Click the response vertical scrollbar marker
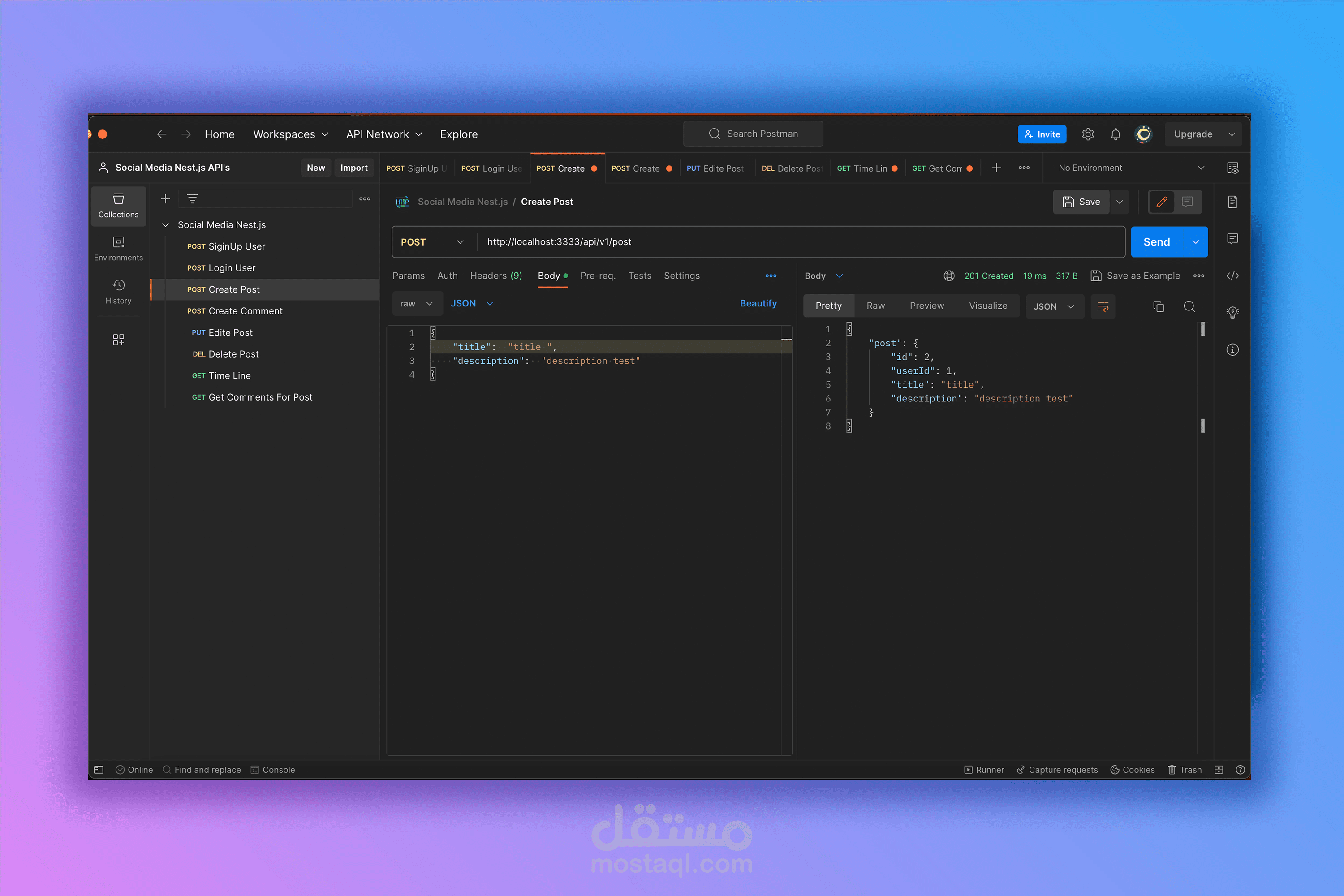Image resolution: width=1344 pixels, height=896 pixels. click(x=1203, y=329)
